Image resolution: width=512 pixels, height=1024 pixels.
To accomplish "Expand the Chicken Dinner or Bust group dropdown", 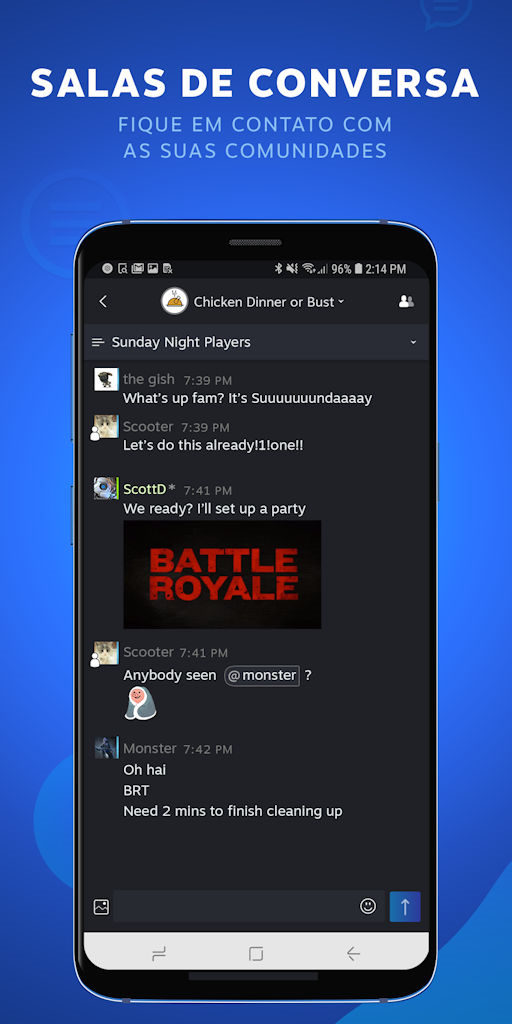I will [x=340, y=302].
